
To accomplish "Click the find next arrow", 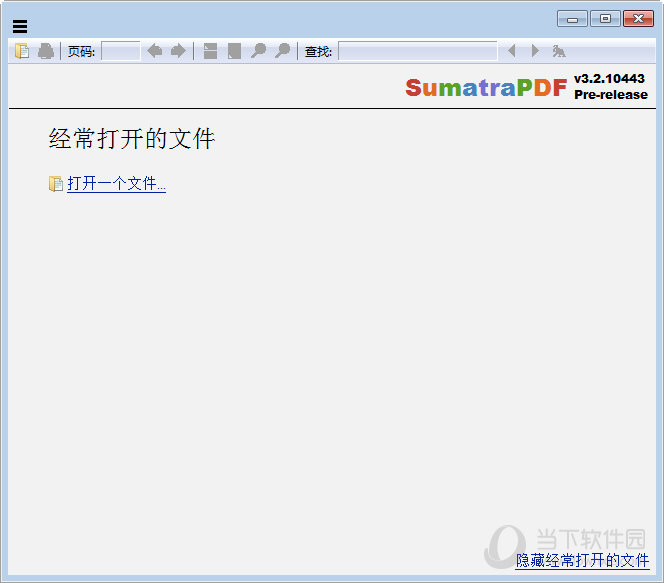I will [535, 51].
